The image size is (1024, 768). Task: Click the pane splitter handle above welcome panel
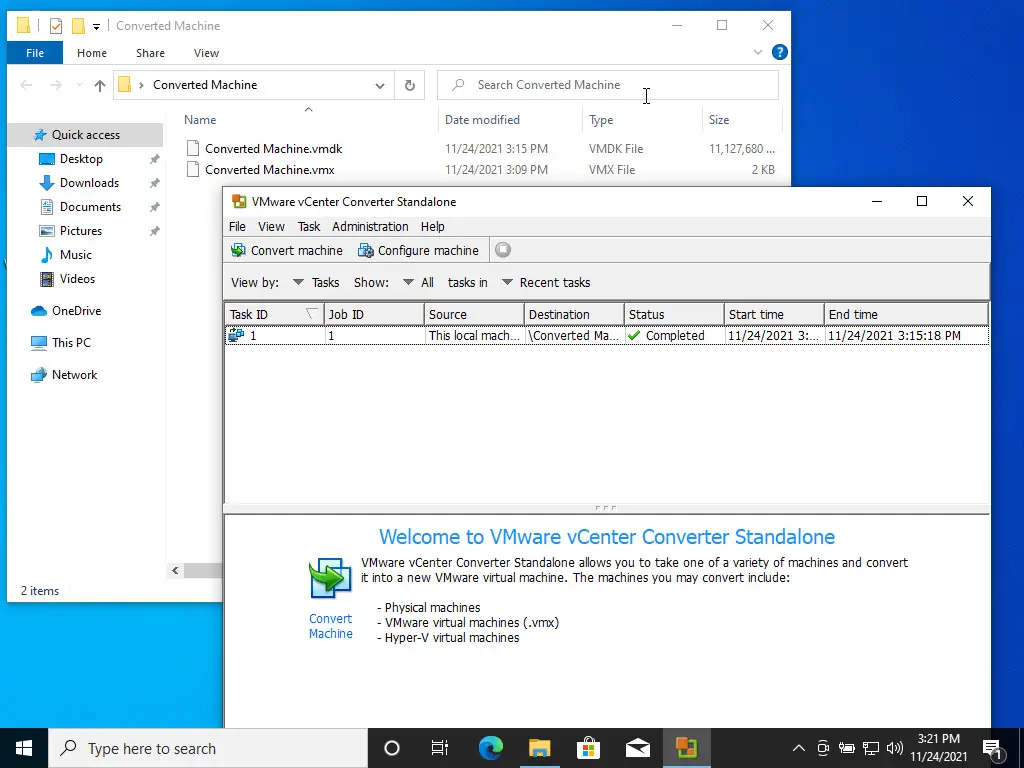[606, 507]
